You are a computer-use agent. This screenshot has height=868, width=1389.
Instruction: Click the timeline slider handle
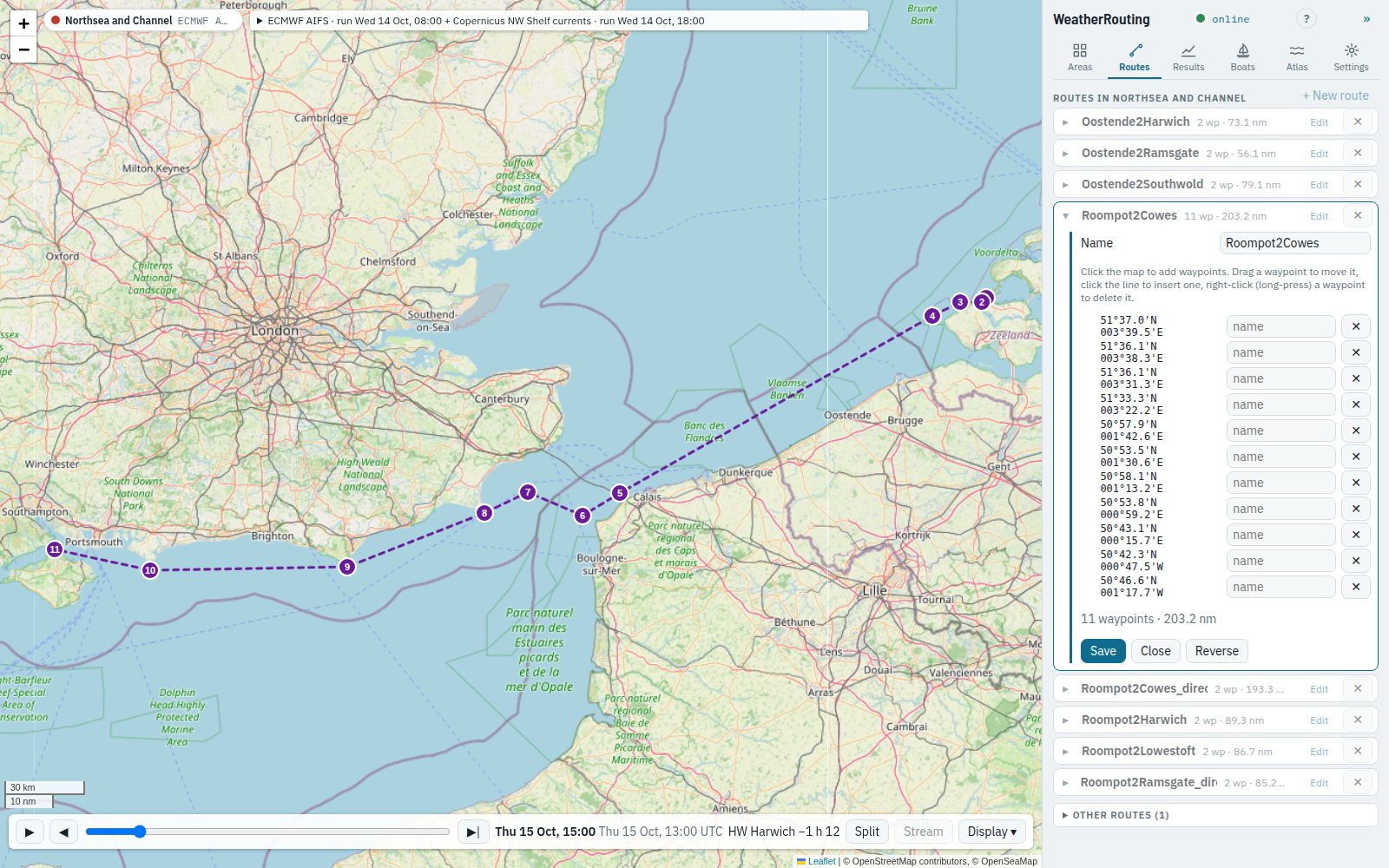coord(140,832)
